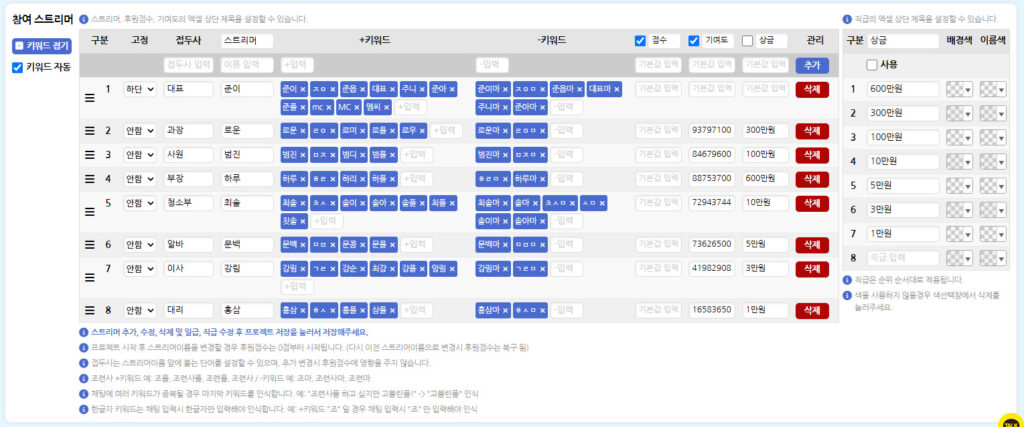1024x427 pixels.
Task: Click the +입력 keyword field in row 2 로운
Action: pos(446,131)
